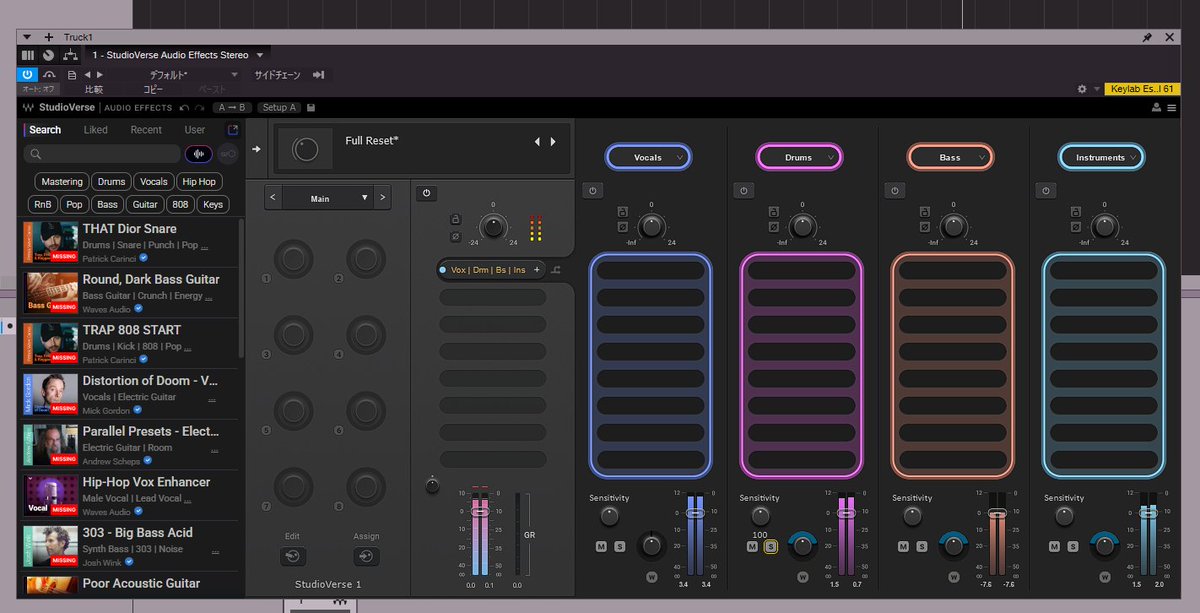Click the A → B copy button
The width and height of the screenshot is (1200, 613).
[231, 108]
